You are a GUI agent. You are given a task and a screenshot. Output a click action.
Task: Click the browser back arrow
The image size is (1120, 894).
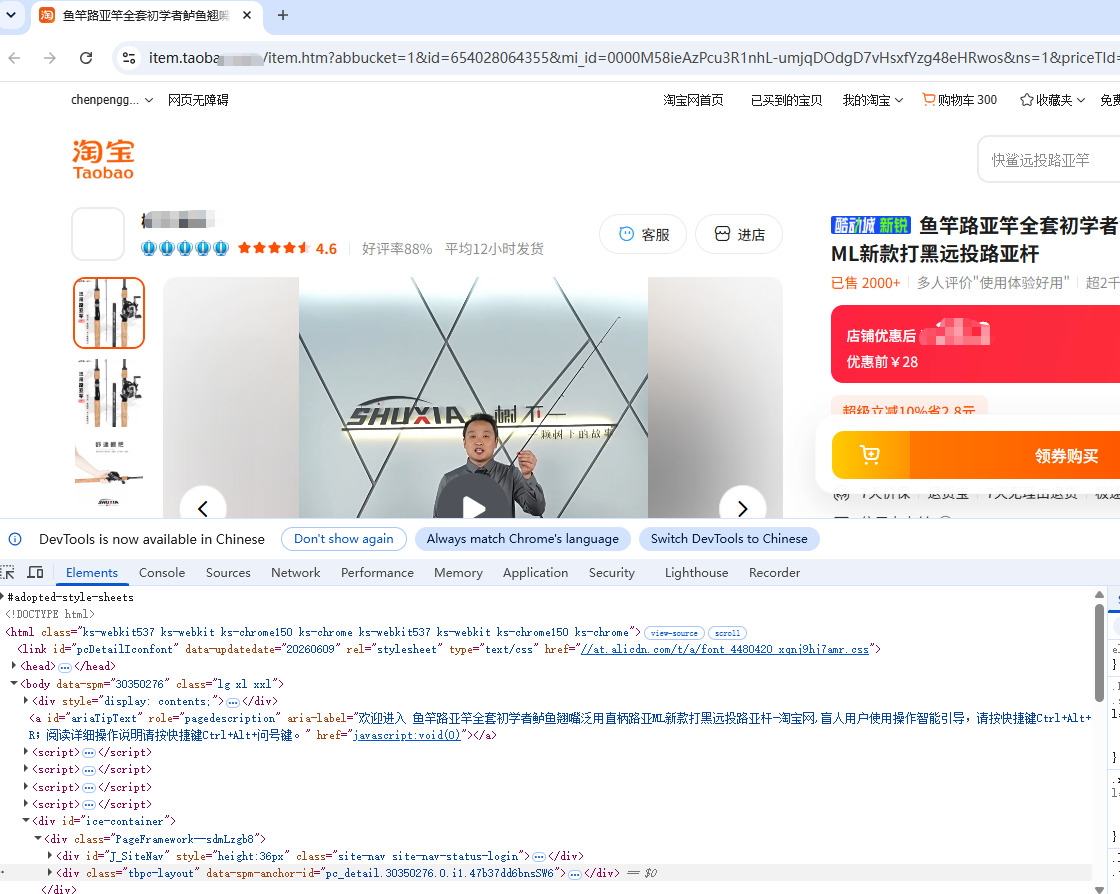14,58
